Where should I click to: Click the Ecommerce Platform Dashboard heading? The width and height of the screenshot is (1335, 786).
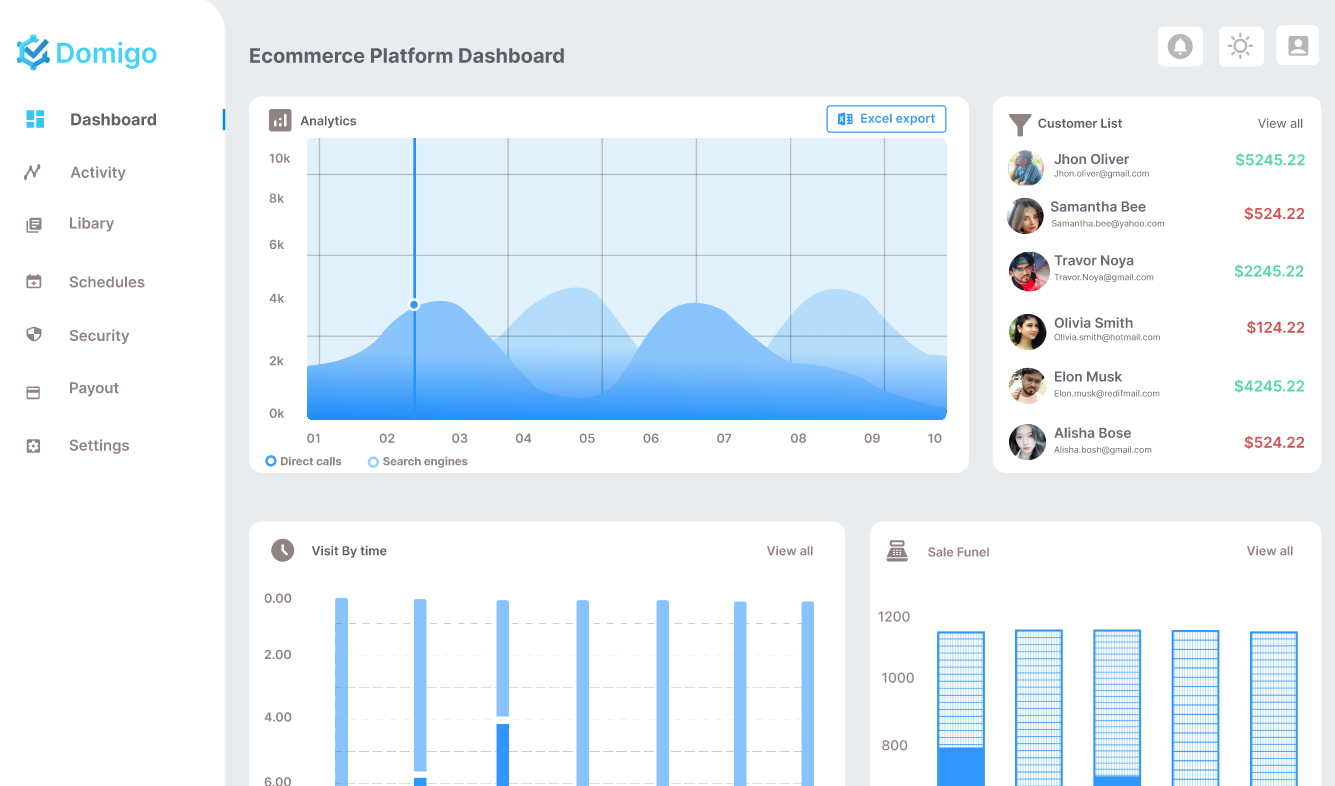coord(407,56)
